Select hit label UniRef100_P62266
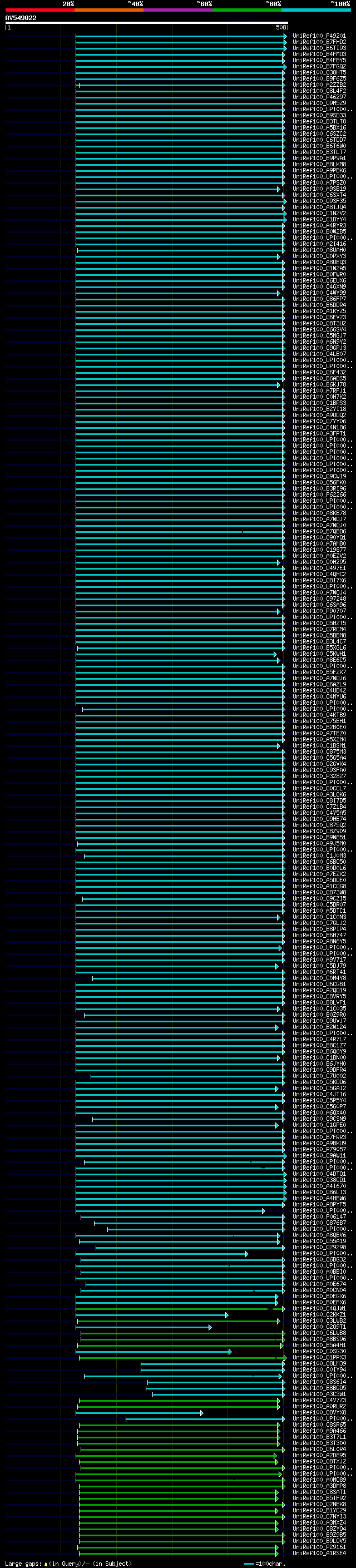This screenshot has height=1568, width=356. tap(319, 495)
